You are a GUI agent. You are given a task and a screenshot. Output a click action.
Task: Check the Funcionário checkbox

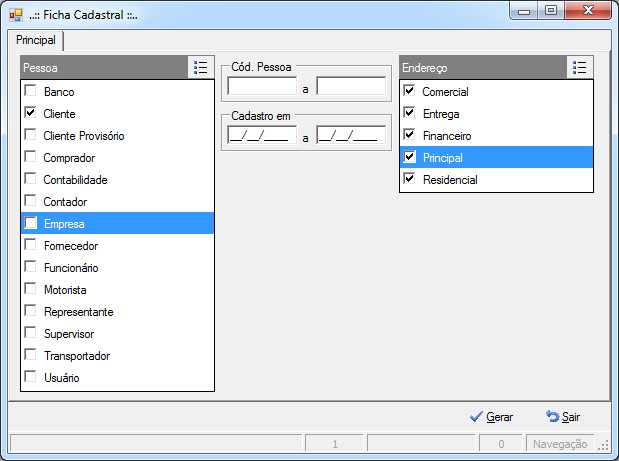coord(30,267)
